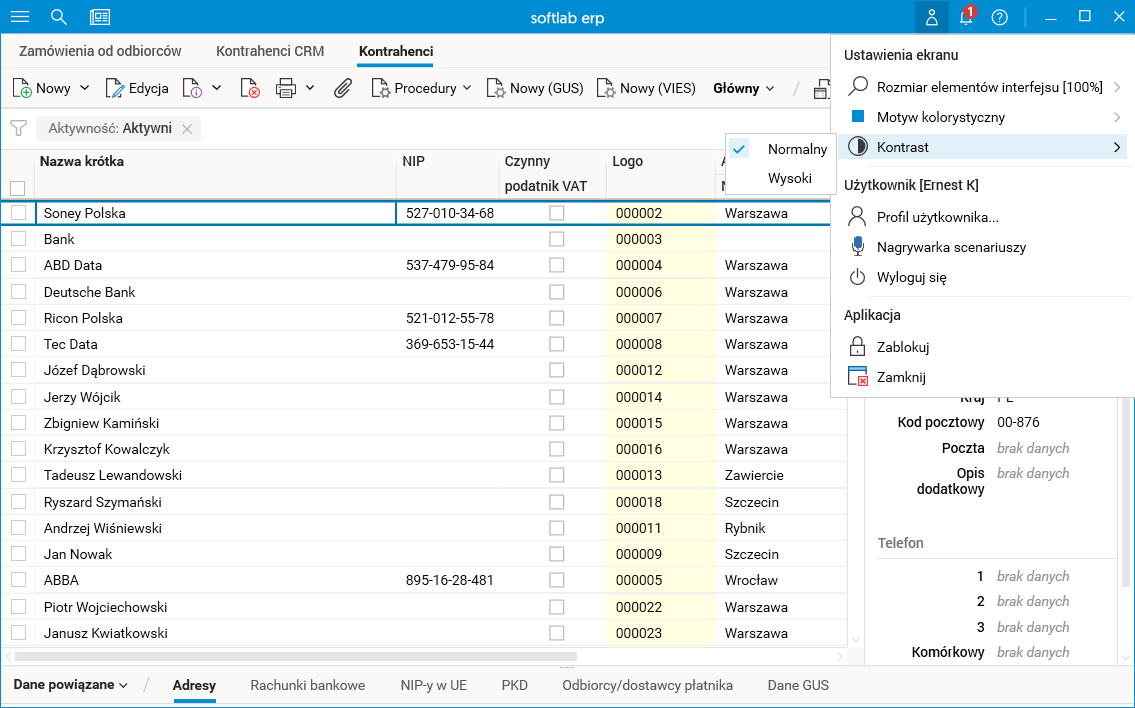1135x708 pixels.
Task: Click the help question mark icon
Action: (x=999, y=17)
